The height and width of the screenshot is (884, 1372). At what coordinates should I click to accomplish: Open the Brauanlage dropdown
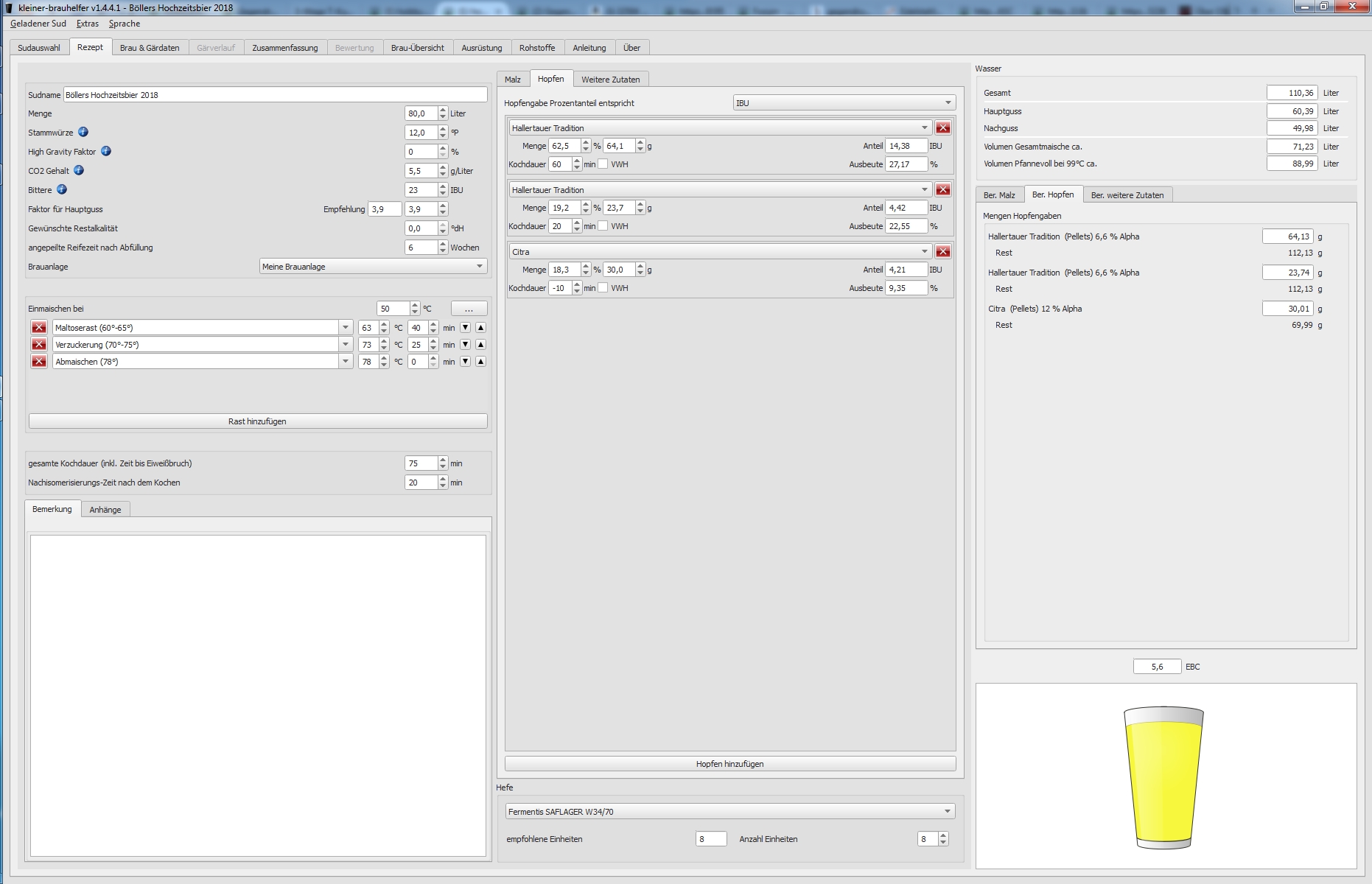coord(373,267)
